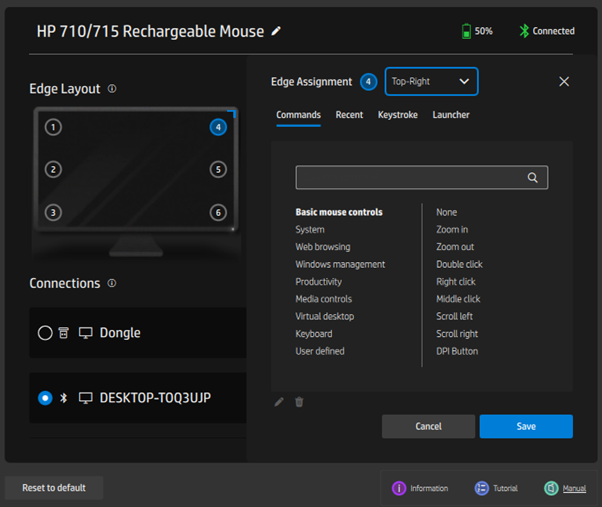This screenshot has width=602, height=507.
Task: Select the Productivity category
Action: click(319, 282)
